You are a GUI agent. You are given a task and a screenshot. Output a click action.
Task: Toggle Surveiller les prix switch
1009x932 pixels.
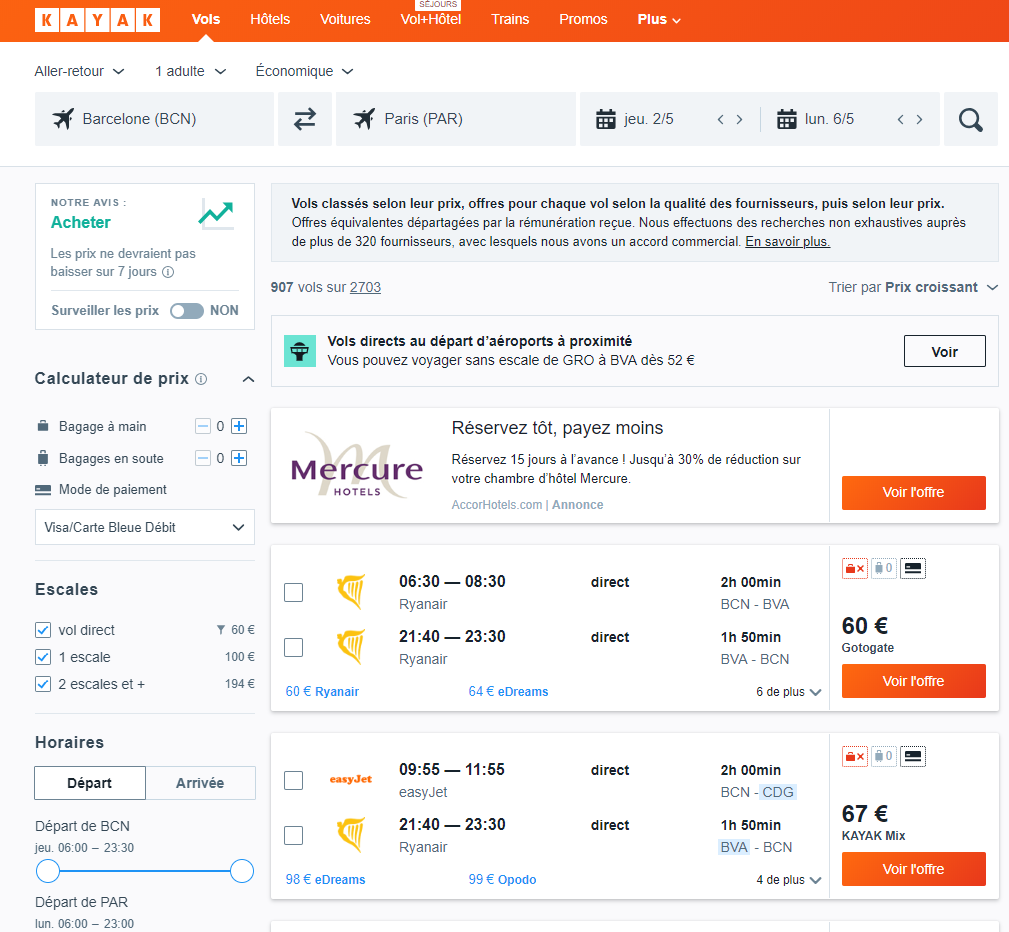[187, 311]
